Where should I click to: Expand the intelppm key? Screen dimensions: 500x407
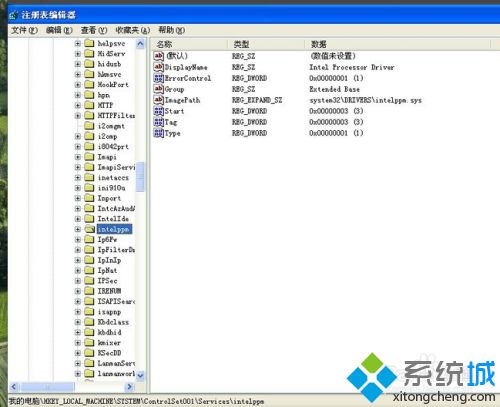click(x=78, y=229)
